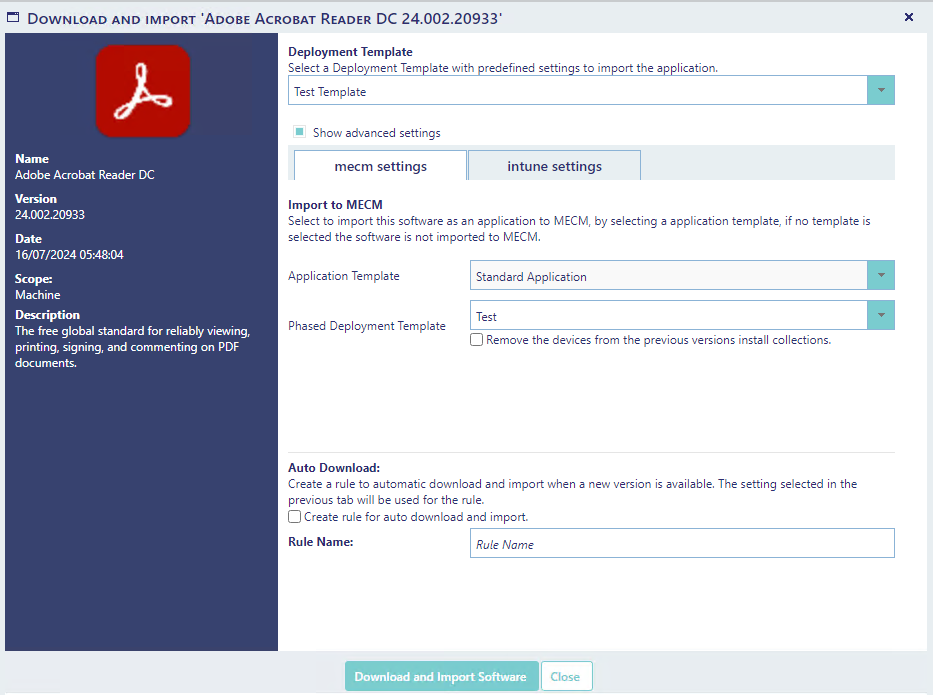Image resolution: width=933 pixels, height=695 pixels.
Task: Click the version text 24.002.20933
Action: pyautogui.click(x=50, y=215)
